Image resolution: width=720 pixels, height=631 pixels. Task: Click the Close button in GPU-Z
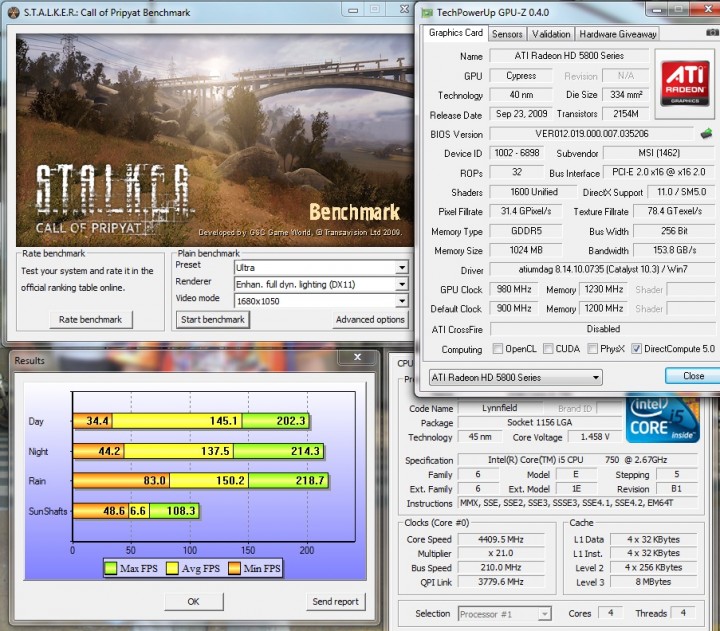(x=693, y=376)
